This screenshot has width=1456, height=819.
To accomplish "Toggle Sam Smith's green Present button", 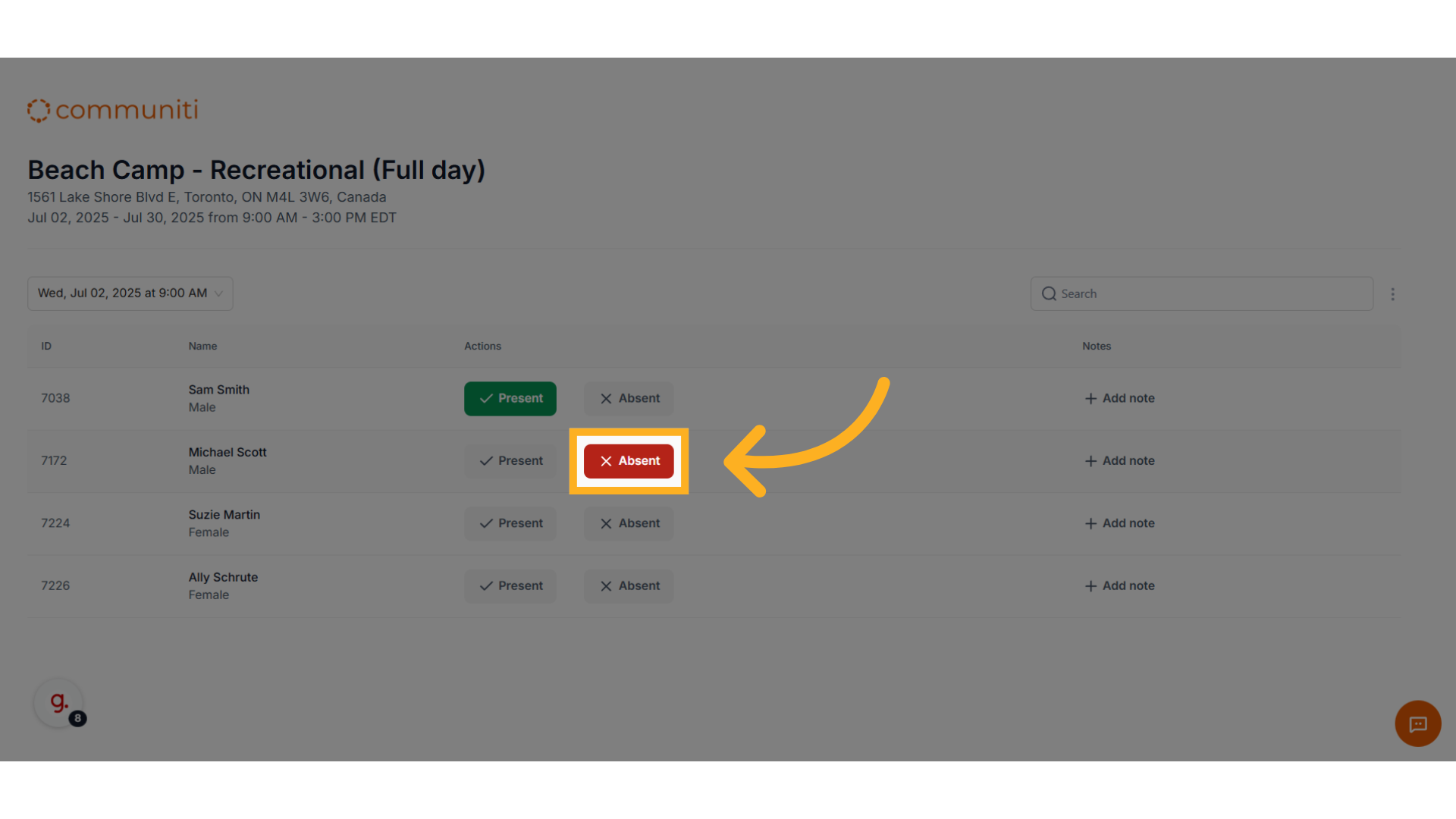I will tap(510, 398).
